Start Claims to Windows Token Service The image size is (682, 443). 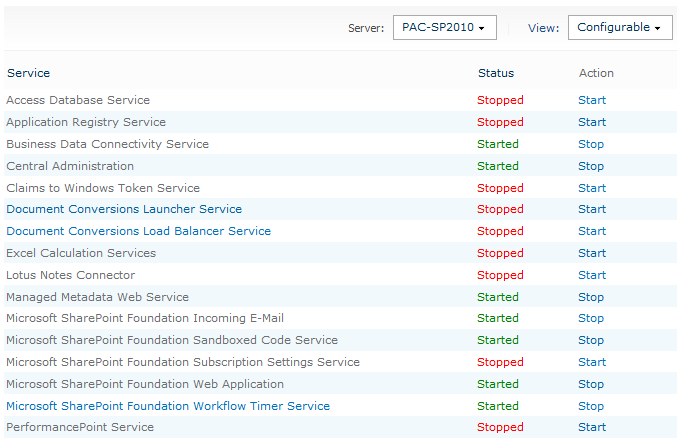(592, 188)
